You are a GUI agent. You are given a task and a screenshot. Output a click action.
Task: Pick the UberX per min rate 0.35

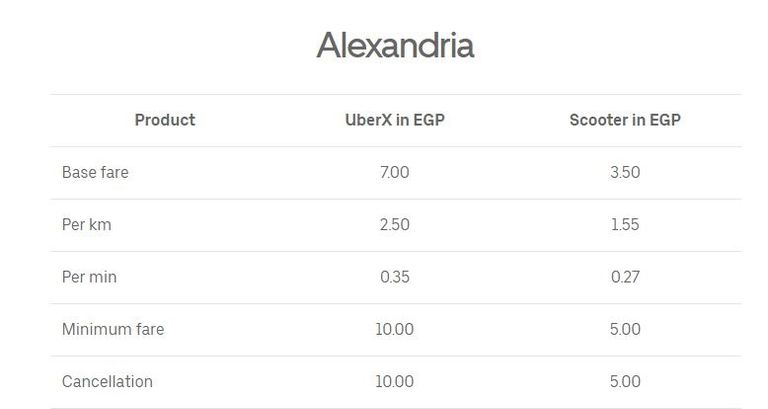coord(395,276)
